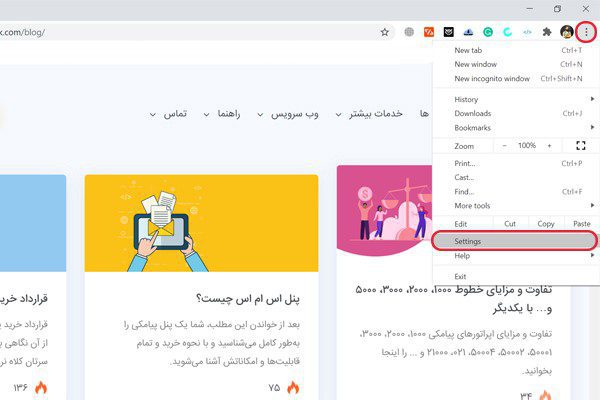Viewport: 600px width, 400px height.
Task: Restore down the Chrome window
Action: click(558, 8)
